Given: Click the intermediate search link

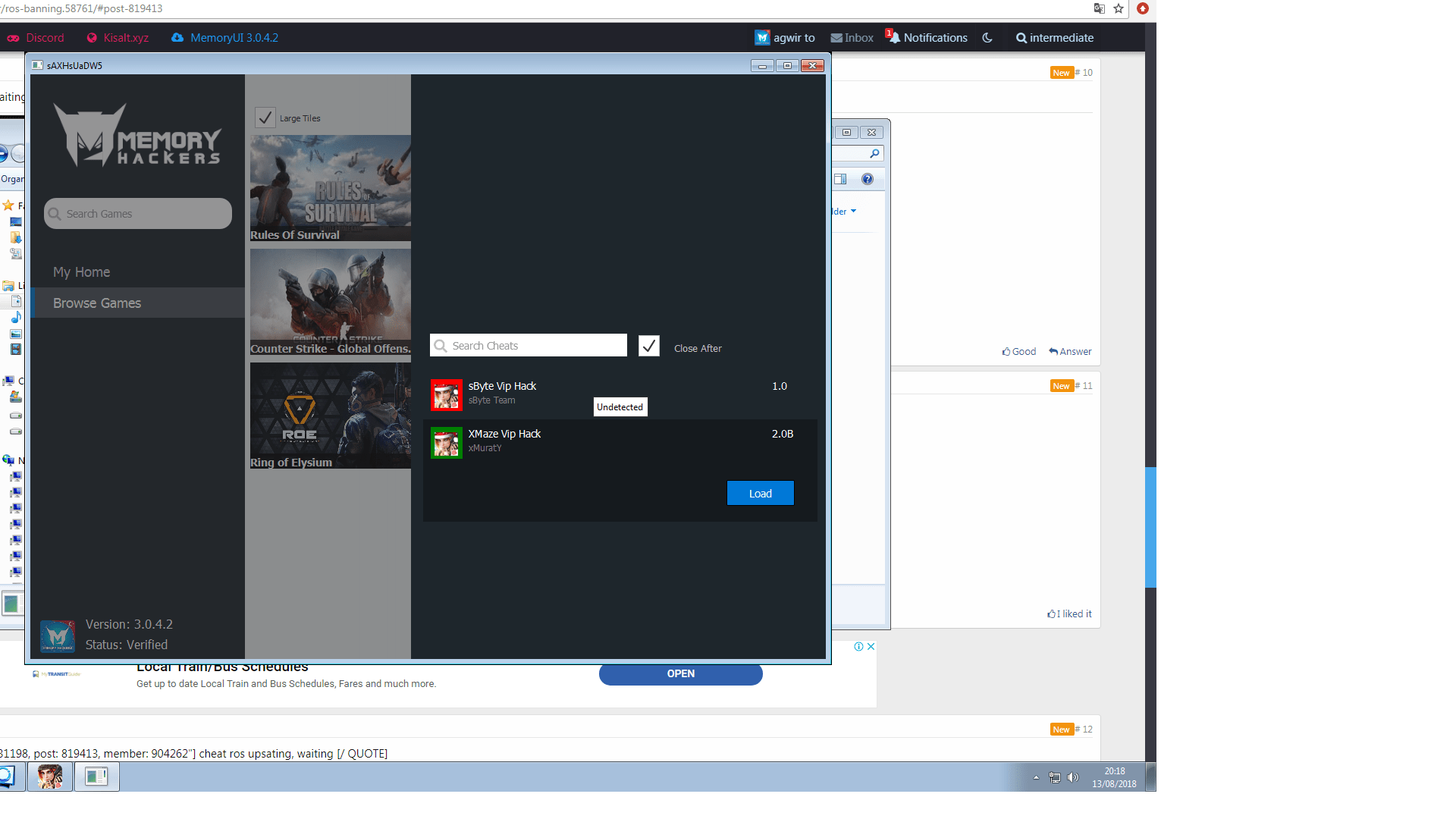Looking at the screenshot, I should coord(1055,38).
